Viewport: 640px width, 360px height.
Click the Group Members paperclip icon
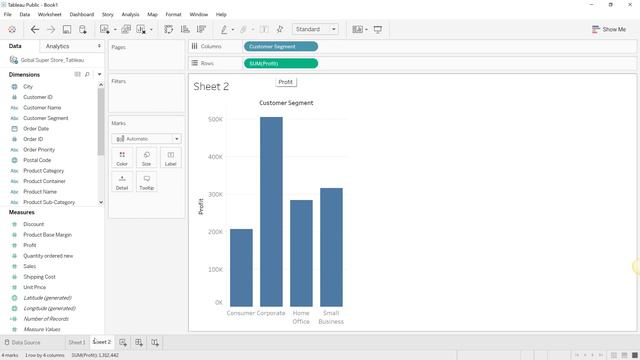coord(244,29)
